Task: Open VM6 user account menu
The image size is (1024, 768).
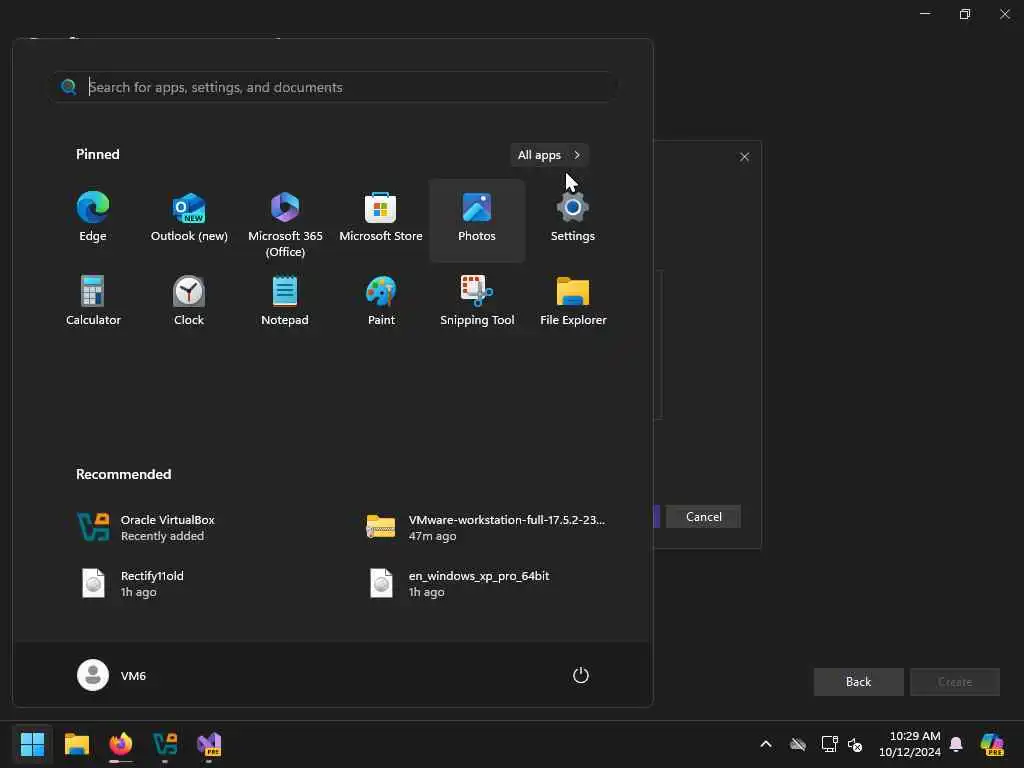Action: click(112, 675)
